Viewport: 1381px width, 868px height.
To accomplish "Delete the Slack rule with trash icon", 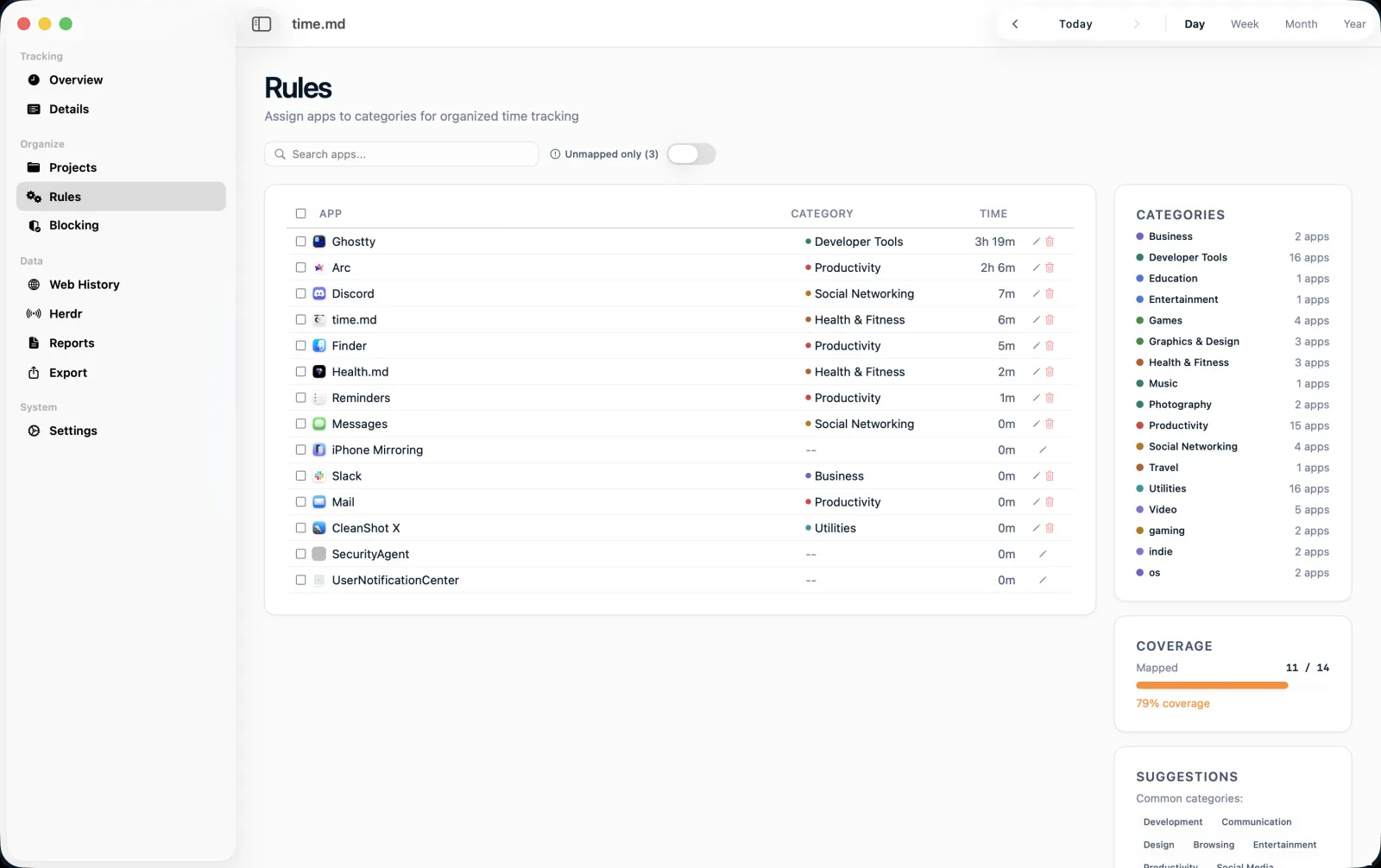I will click(1050, 475).
